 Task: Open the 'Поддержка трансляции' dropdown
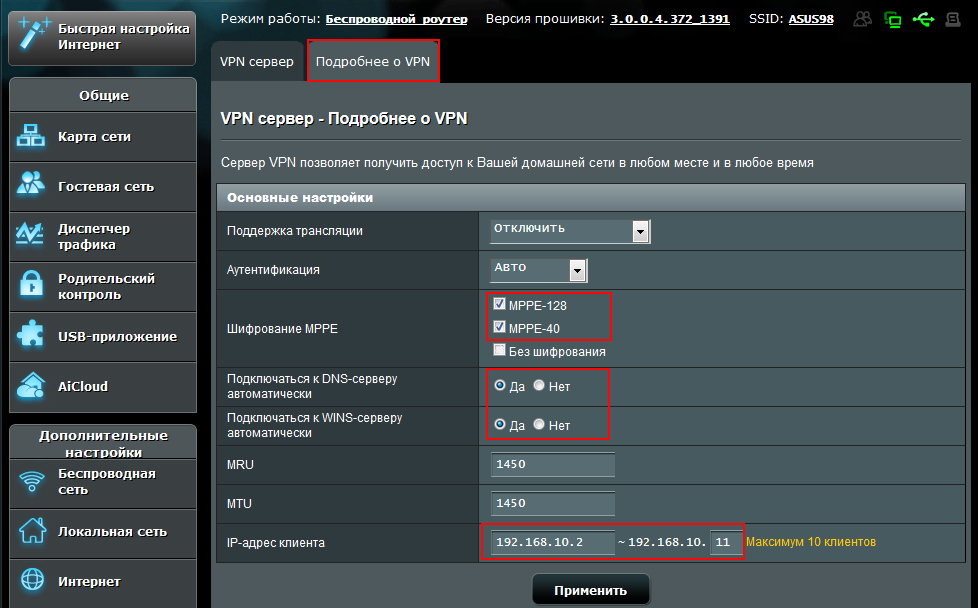[x=570, y=231]
